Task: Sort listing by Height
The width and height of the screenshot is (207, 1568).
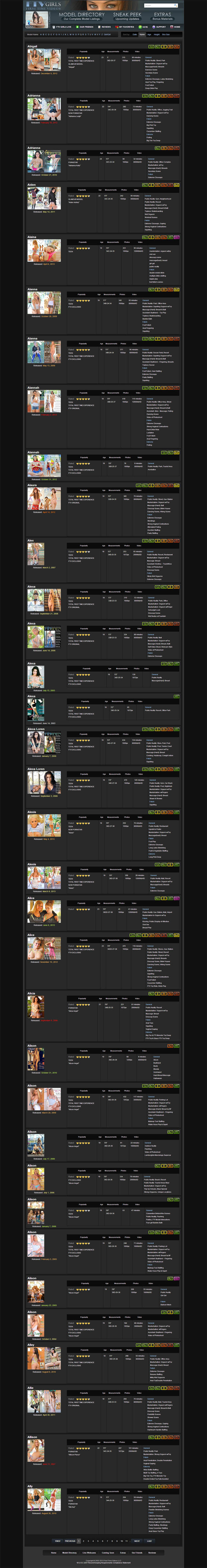Action: coord(156,35)
